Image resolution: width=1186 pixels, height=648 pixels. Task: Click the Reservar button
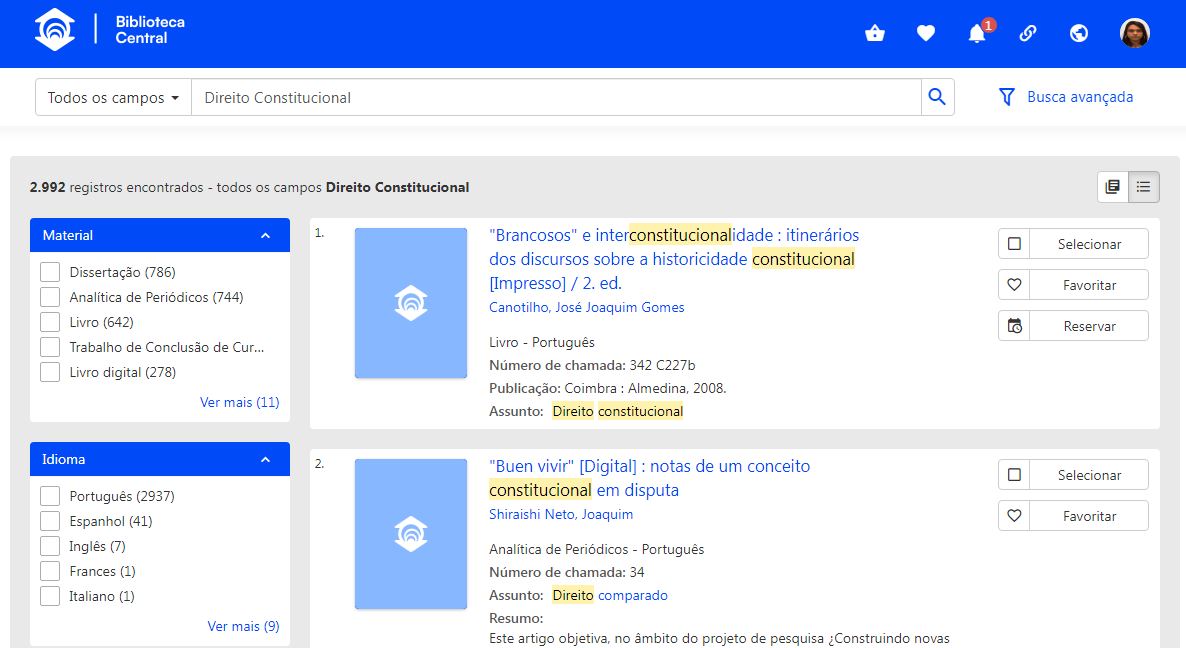point(1089,326)
